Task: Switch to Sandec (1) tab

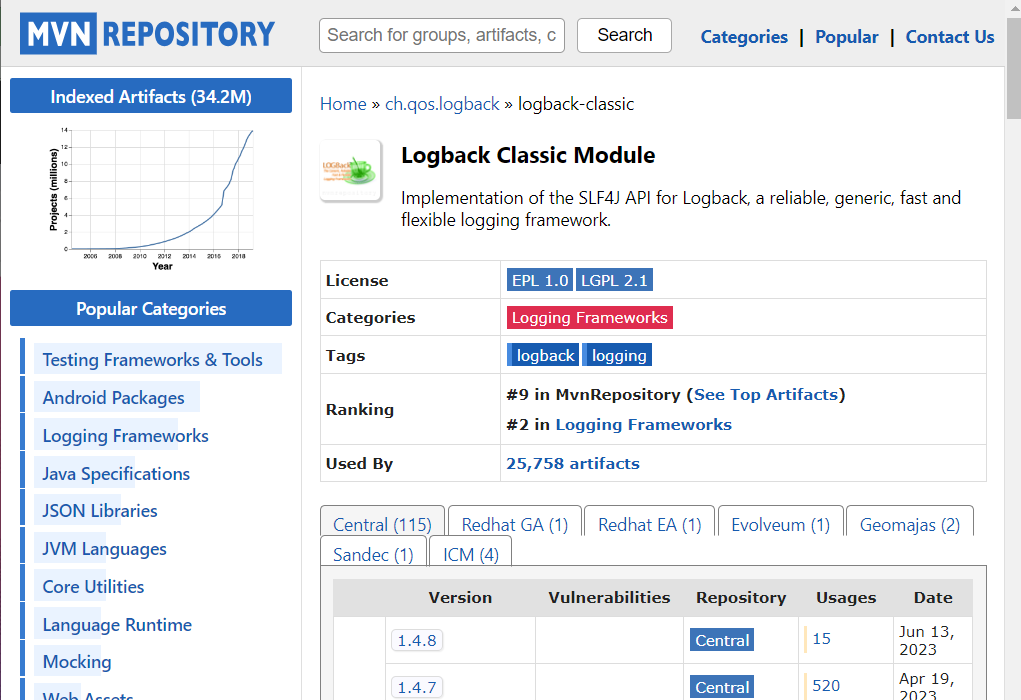Action: click(x=373, y=553)
